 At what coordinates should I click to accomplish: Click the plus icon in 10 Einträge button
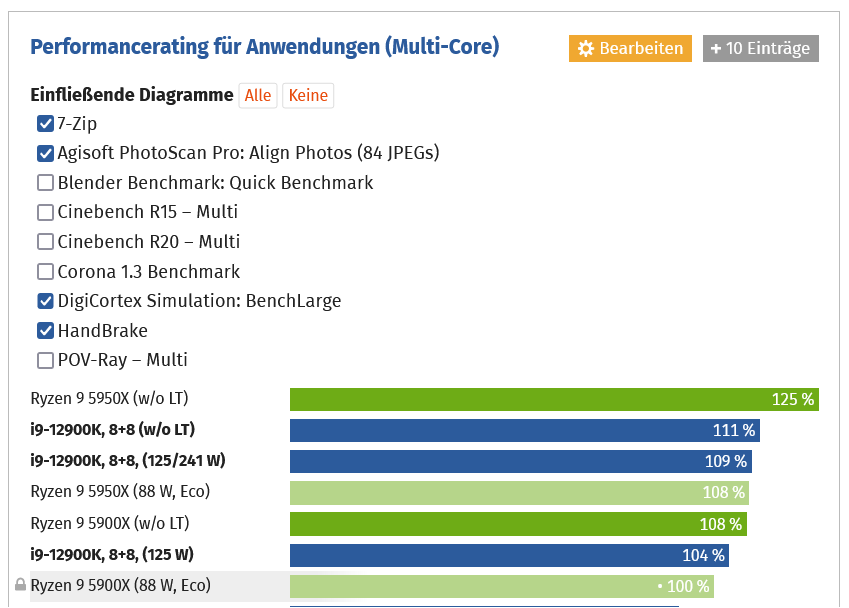(716, 49)
